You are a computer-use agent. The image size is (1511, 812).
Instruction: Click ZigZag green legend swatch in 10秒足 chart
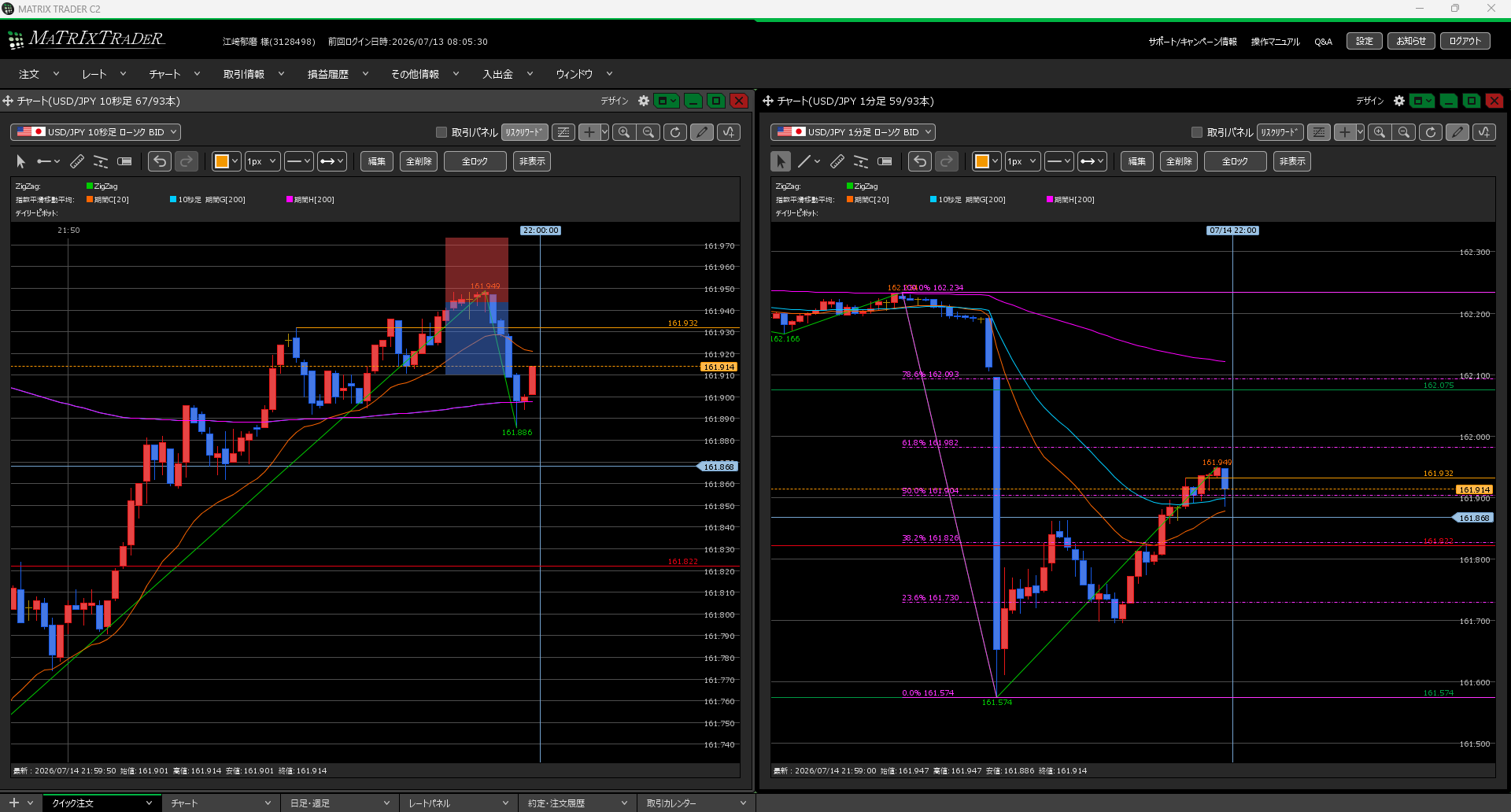tap(90, 186)
